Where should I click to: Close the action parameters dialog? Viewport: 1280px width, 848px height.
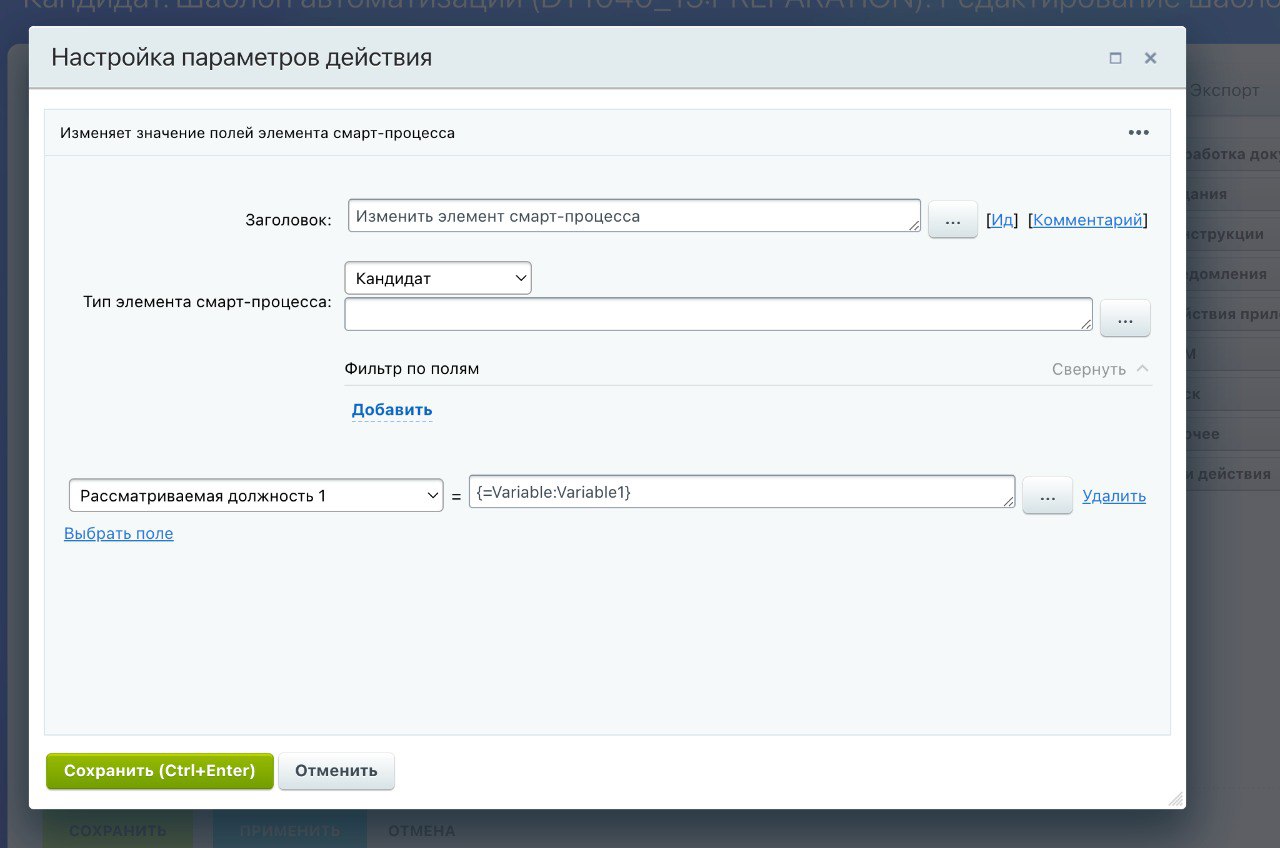click(1150, 58)
